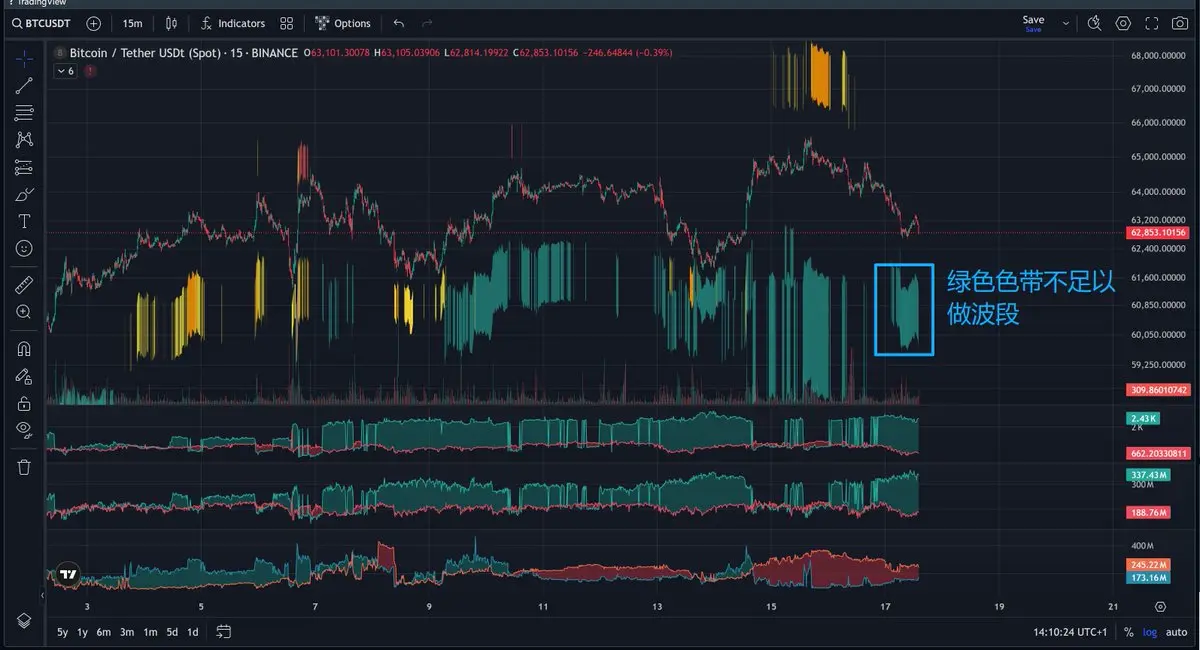
Task: Toggle log scale mode
Action: point(1149,632)
